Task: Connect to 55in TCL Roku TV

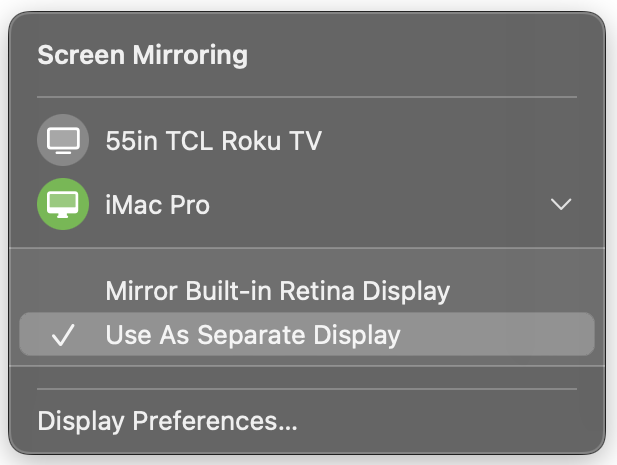Action: (213, 140)
